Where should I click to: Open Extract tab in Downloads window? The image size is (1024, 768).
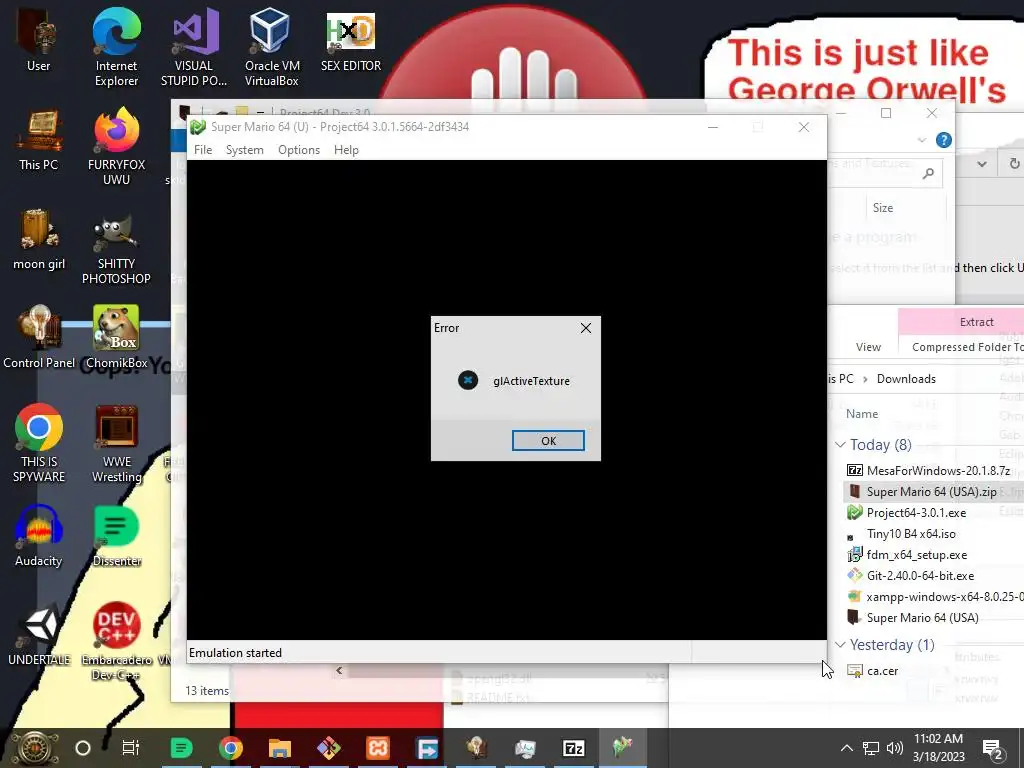976,322
